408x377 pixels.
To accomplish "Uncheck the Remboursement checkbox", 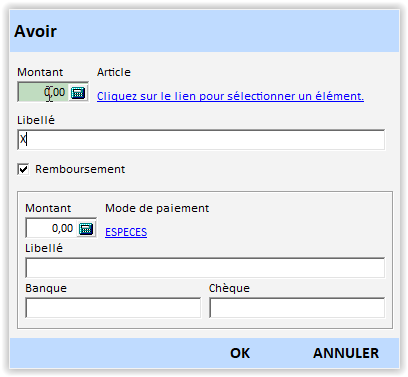I will 23,169.
